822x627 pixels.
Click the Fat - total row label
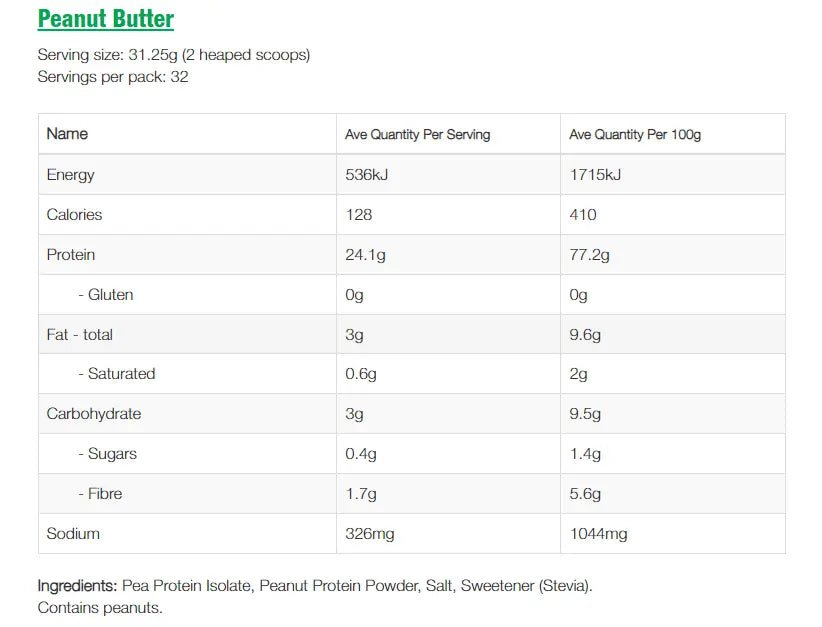tap(80, 335)
